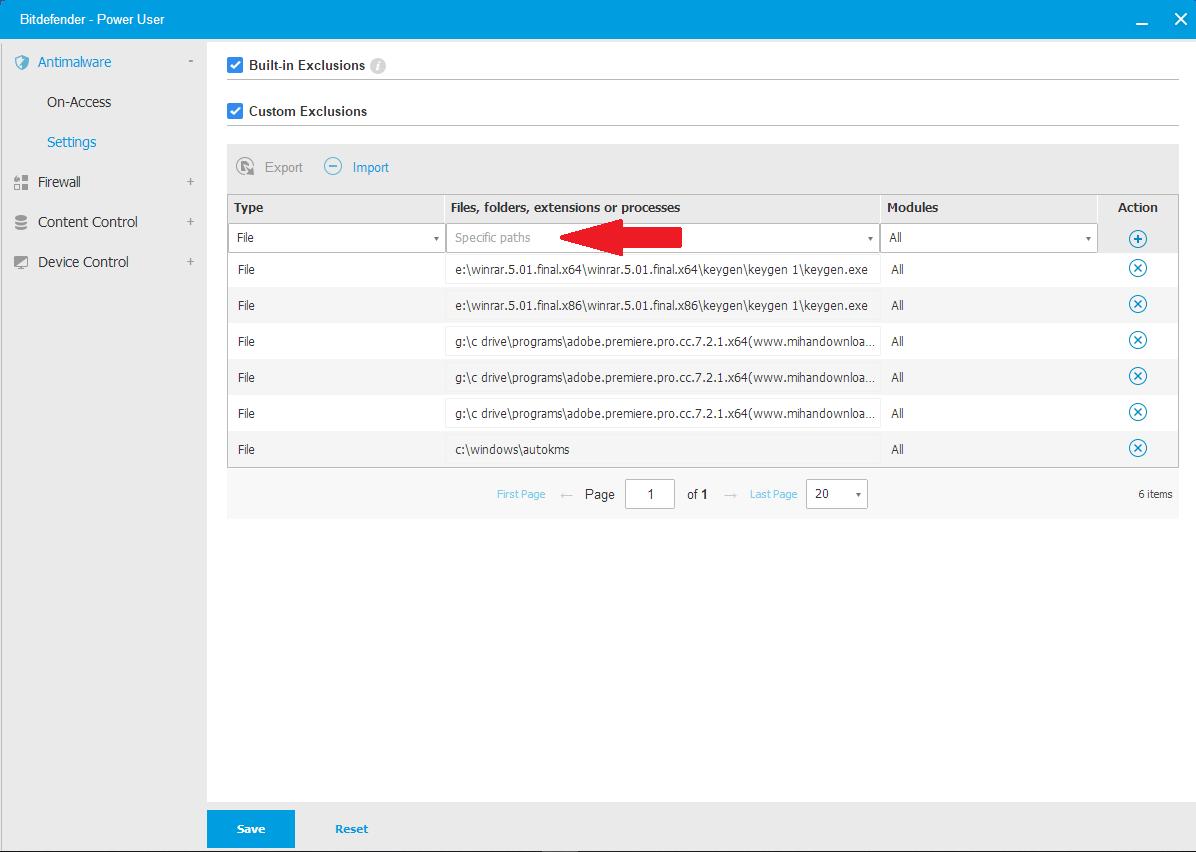The image size is (1196, 852).
Task: Toggle the Built-in Exclusions checkbox
Action: (x=235, y=66)
